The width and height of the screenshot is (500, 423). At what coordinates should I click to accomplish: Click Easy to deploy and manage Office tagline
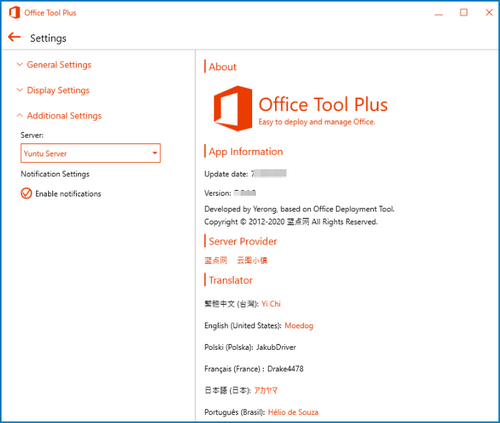[317, 122]
